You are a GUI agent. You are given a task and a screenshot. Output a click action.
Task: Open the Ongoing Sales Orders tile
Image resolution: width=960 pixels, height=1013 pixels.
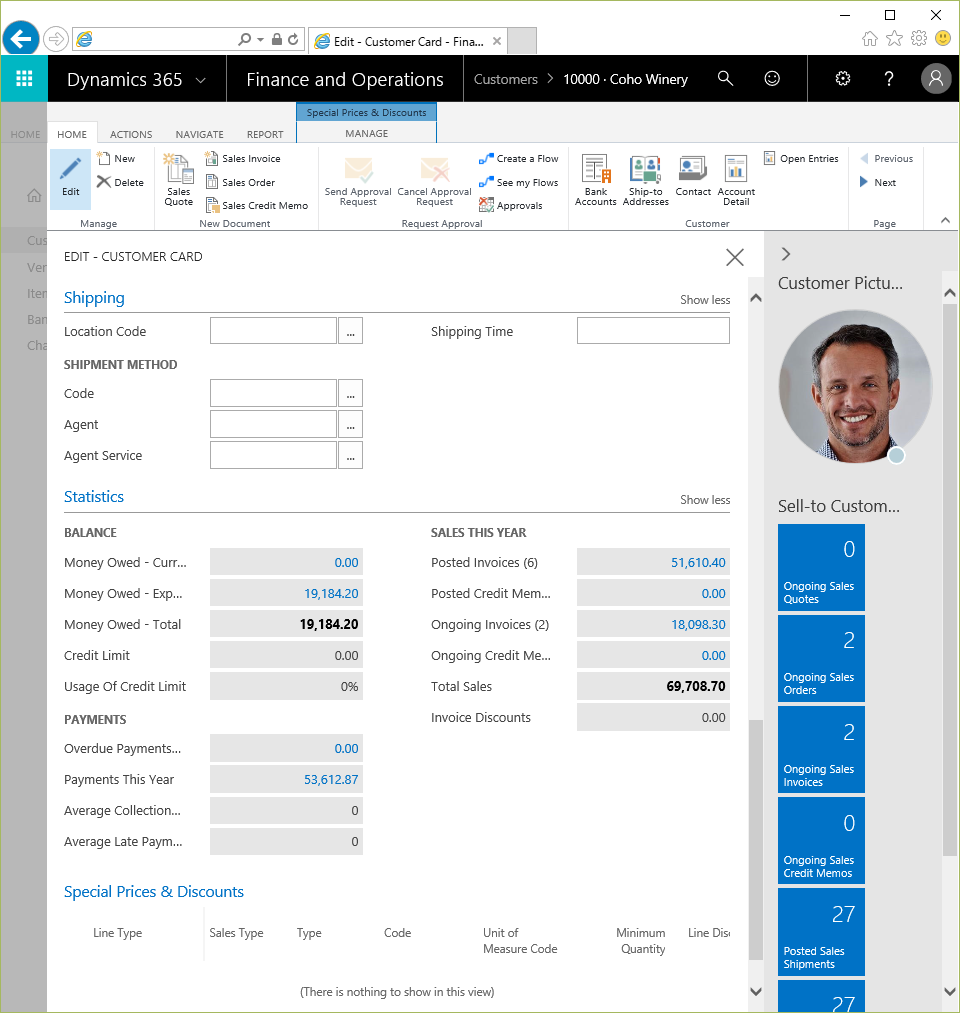pos(821,658)
